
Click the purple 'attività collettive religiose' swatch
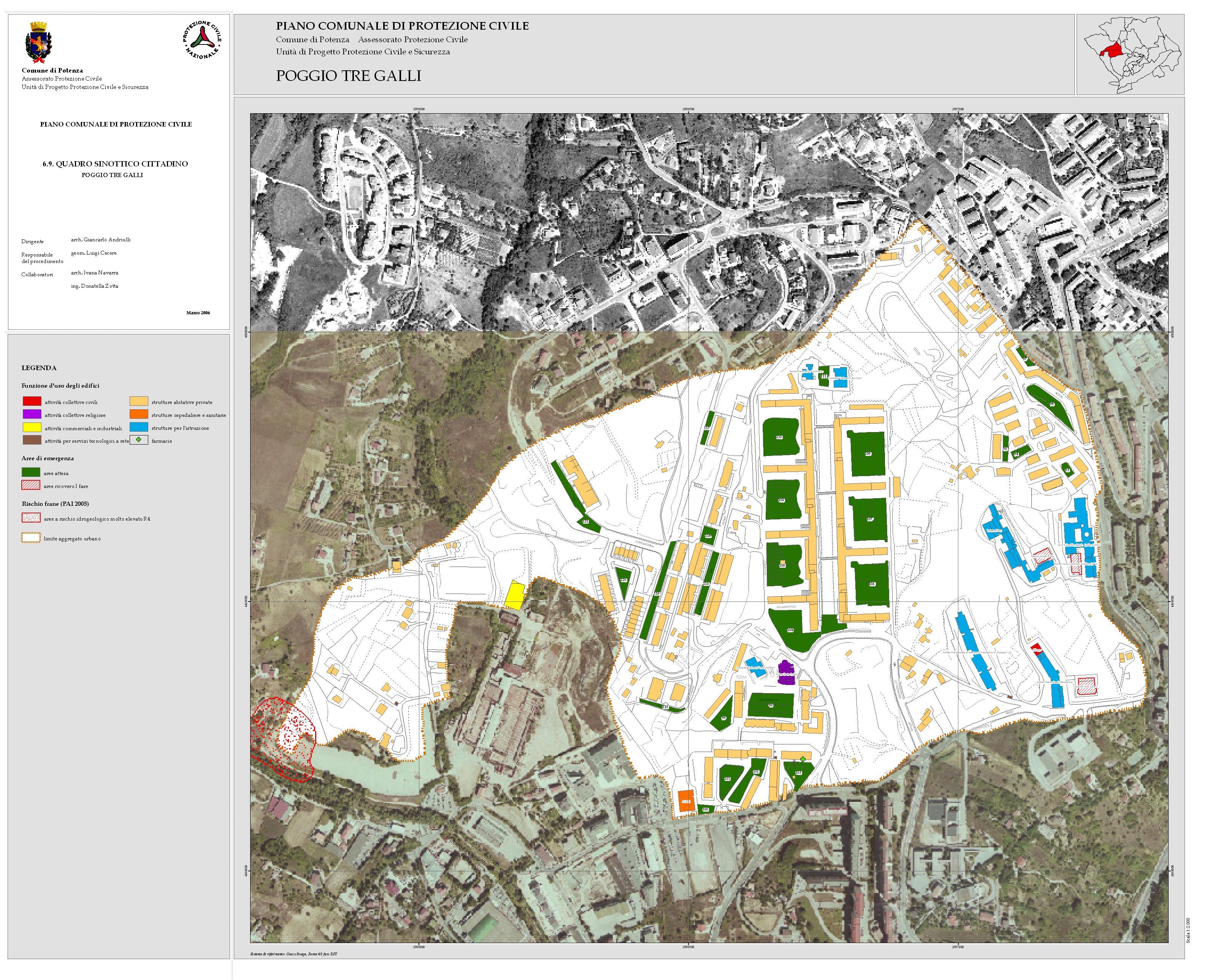(32, 414)
